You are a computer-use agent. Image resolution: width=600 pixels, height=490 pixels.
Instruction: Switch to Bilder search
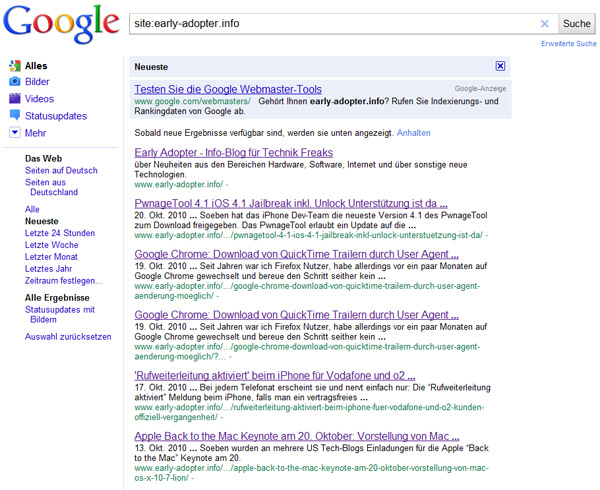tap(37, 81)
